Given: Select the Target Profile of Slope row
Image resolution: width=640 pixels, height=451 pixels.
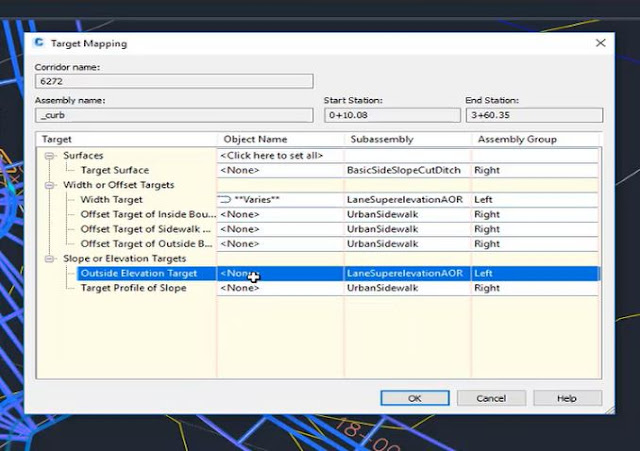Looking at the screenshot, I should click(133, 288).
